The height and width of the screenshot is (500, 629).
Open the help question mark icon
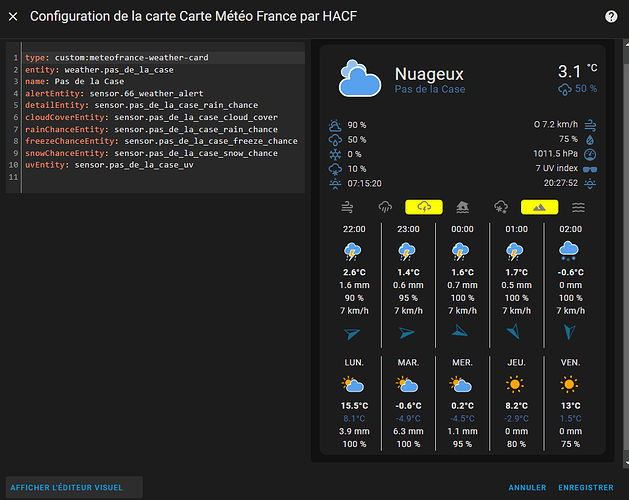[x=611, y=16]
